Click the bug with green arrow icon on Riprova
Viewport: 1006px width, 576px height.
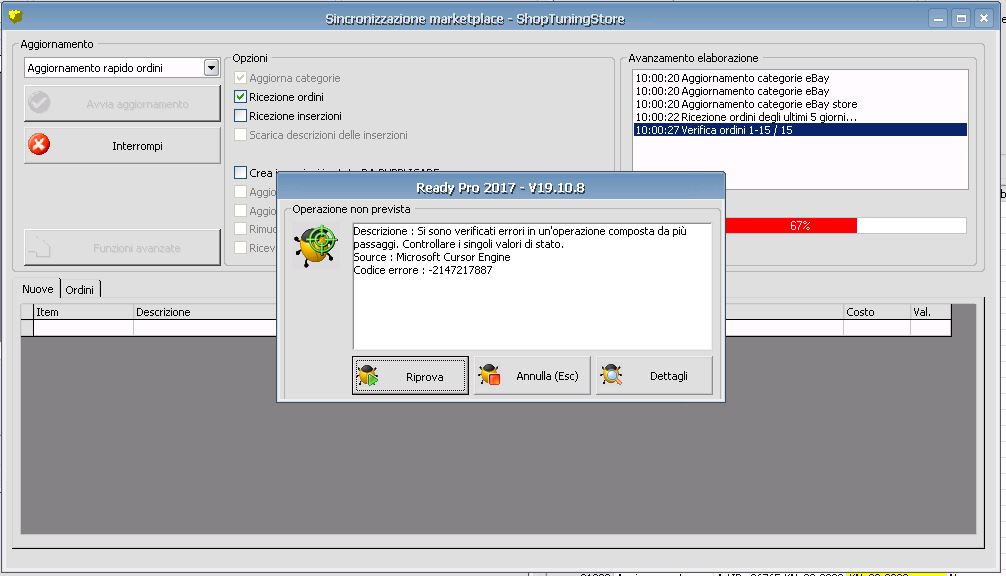[368, 375]
